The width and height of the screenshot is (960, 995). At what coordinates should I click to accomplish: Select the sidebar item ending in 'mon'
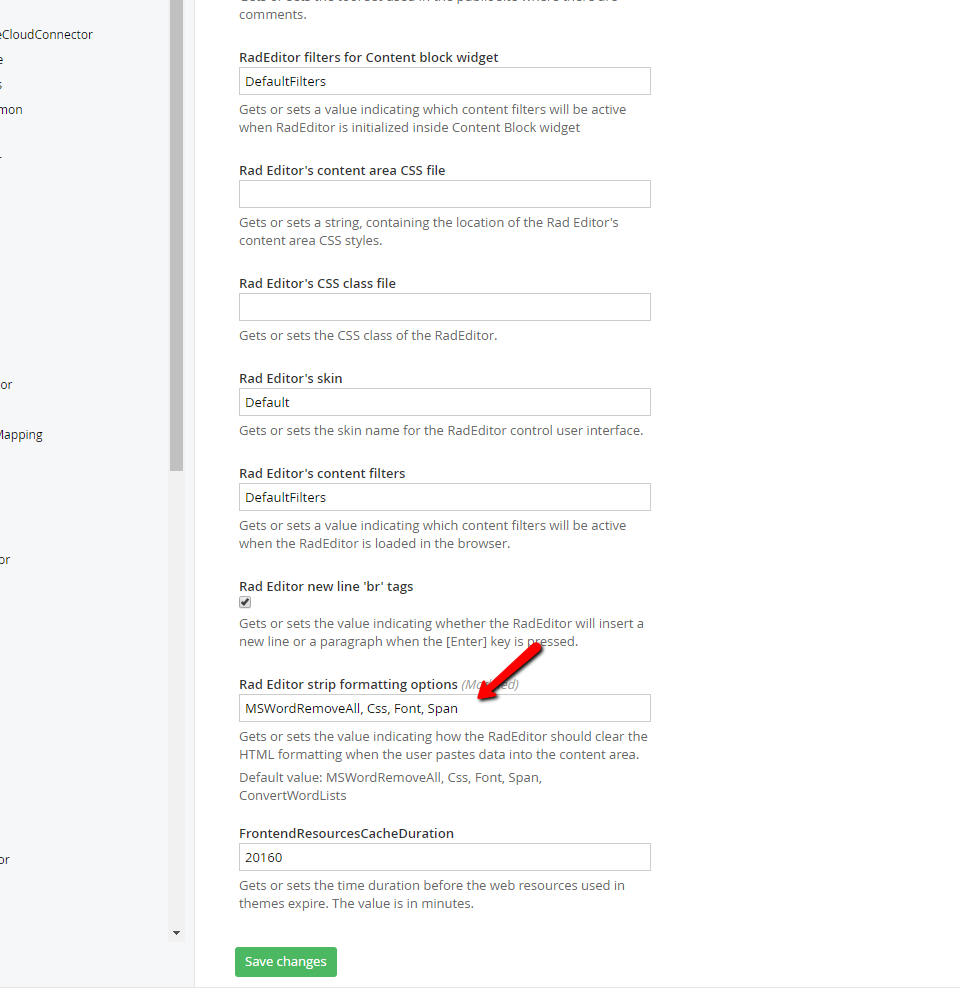click(11, 110)
